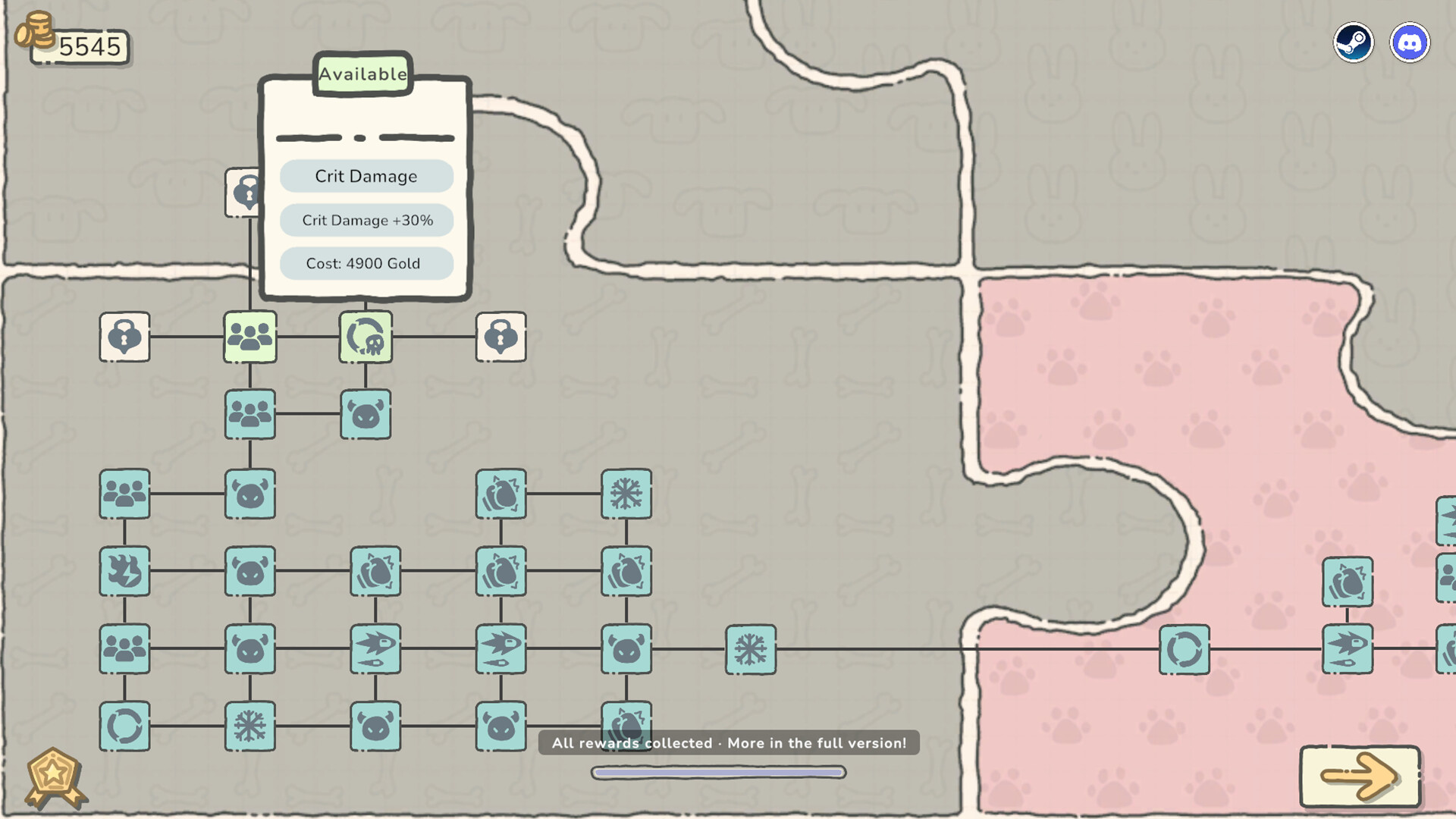1456x819 pixels.
Task: Select the flame lightning skill node
Action: point(125,571)
